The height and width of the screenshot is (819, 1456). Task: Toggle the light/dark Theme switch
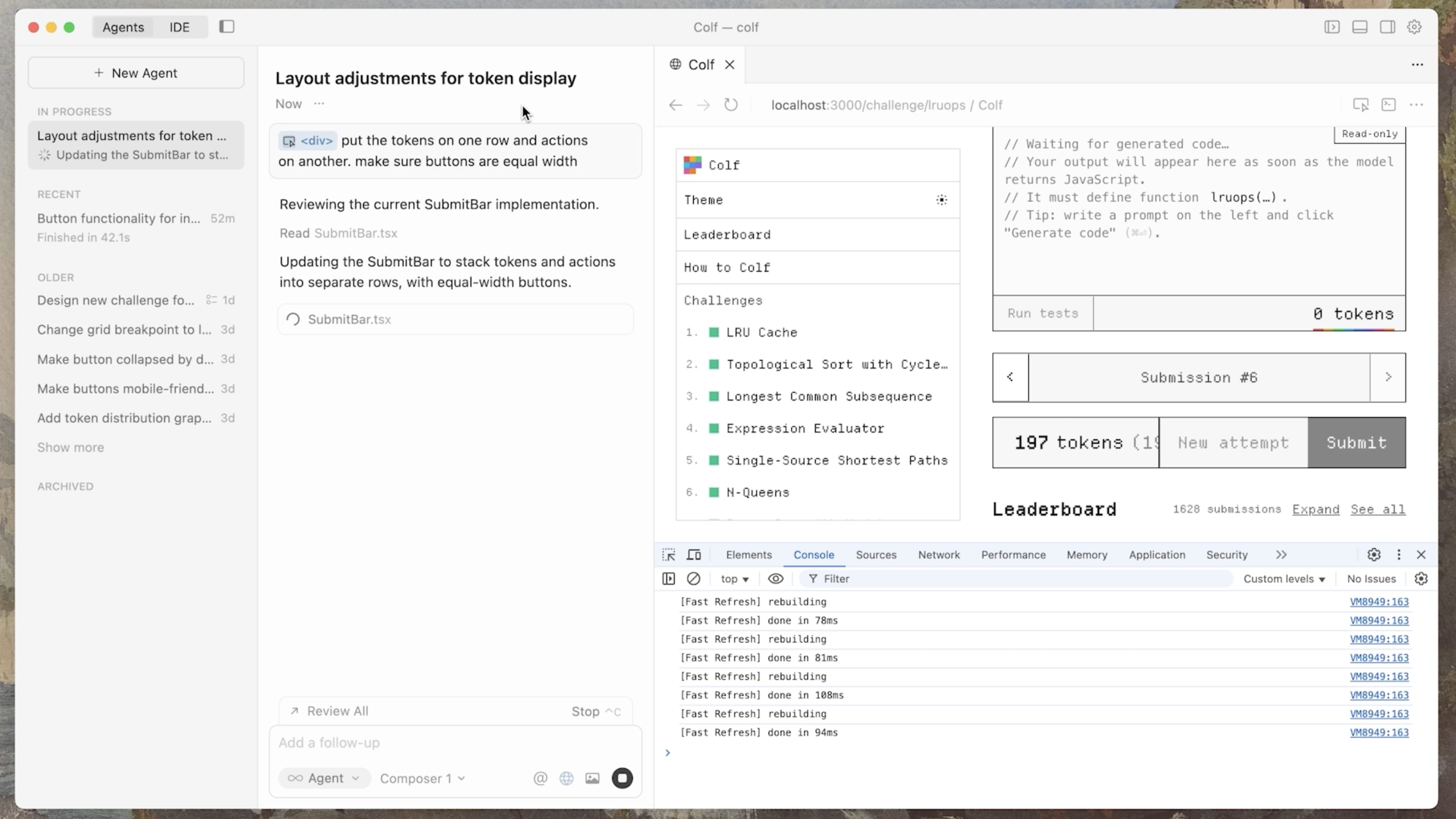pos(941,200)
